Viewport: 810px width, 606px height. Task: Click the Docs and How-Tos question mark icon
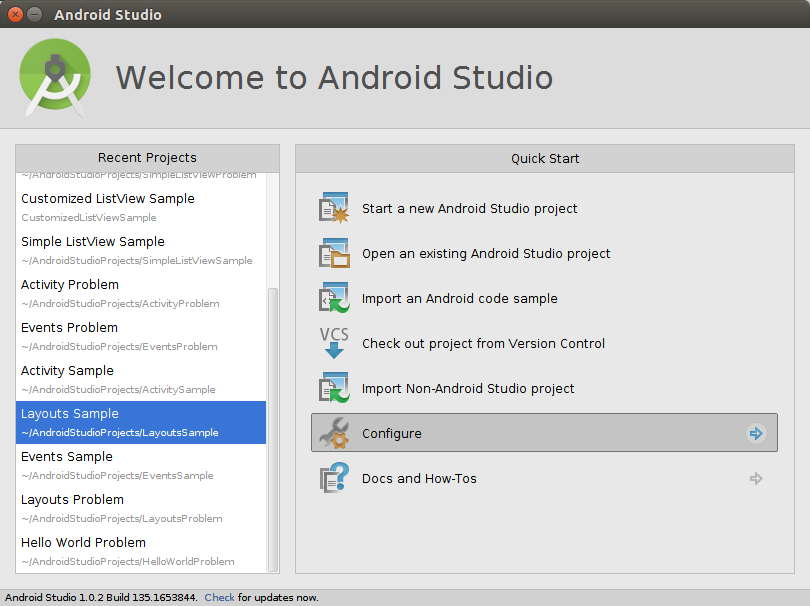pyautogui.click(x=334, y=478)
